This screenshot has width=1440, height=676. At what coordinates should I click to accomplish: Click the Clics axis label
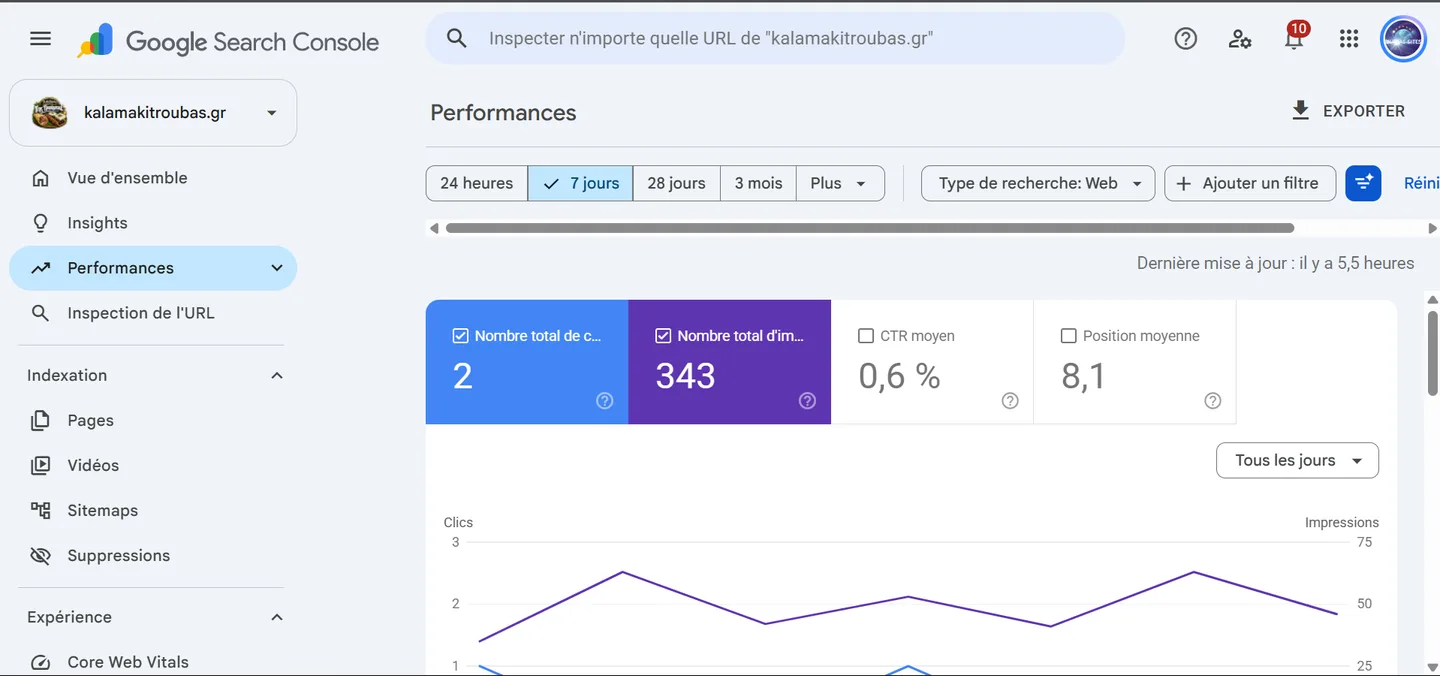tap(458, 522)
